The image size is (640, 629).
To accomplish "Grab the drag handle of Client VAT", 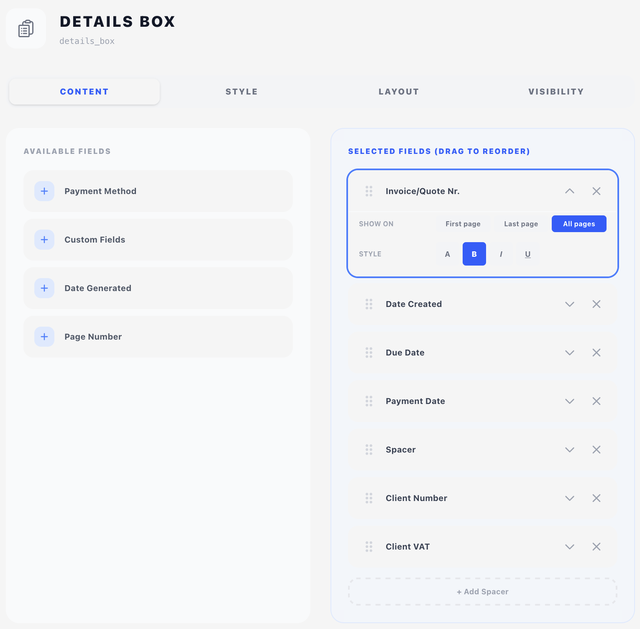I will point(369,547).
